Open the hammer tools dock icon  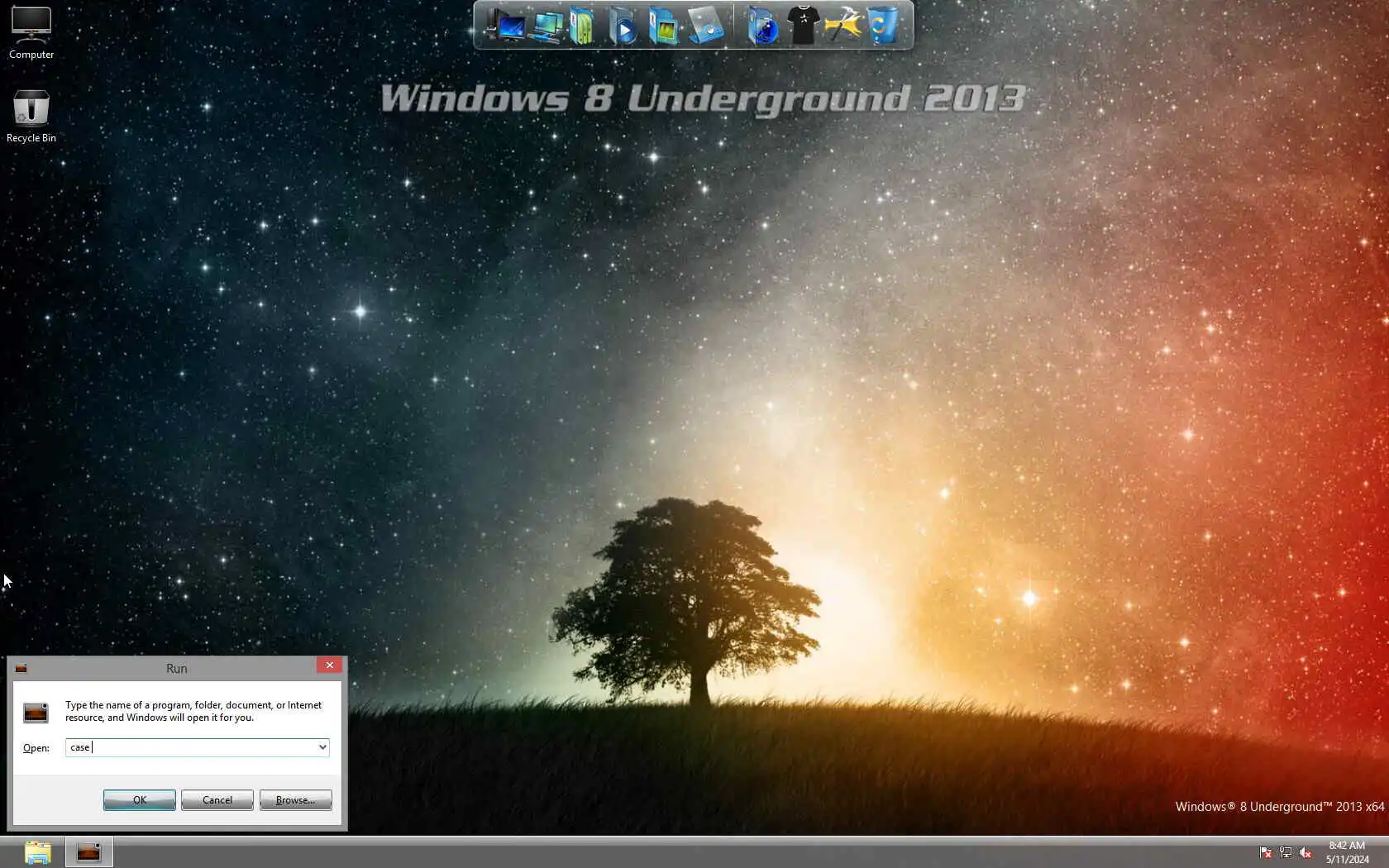pos(843,26)
